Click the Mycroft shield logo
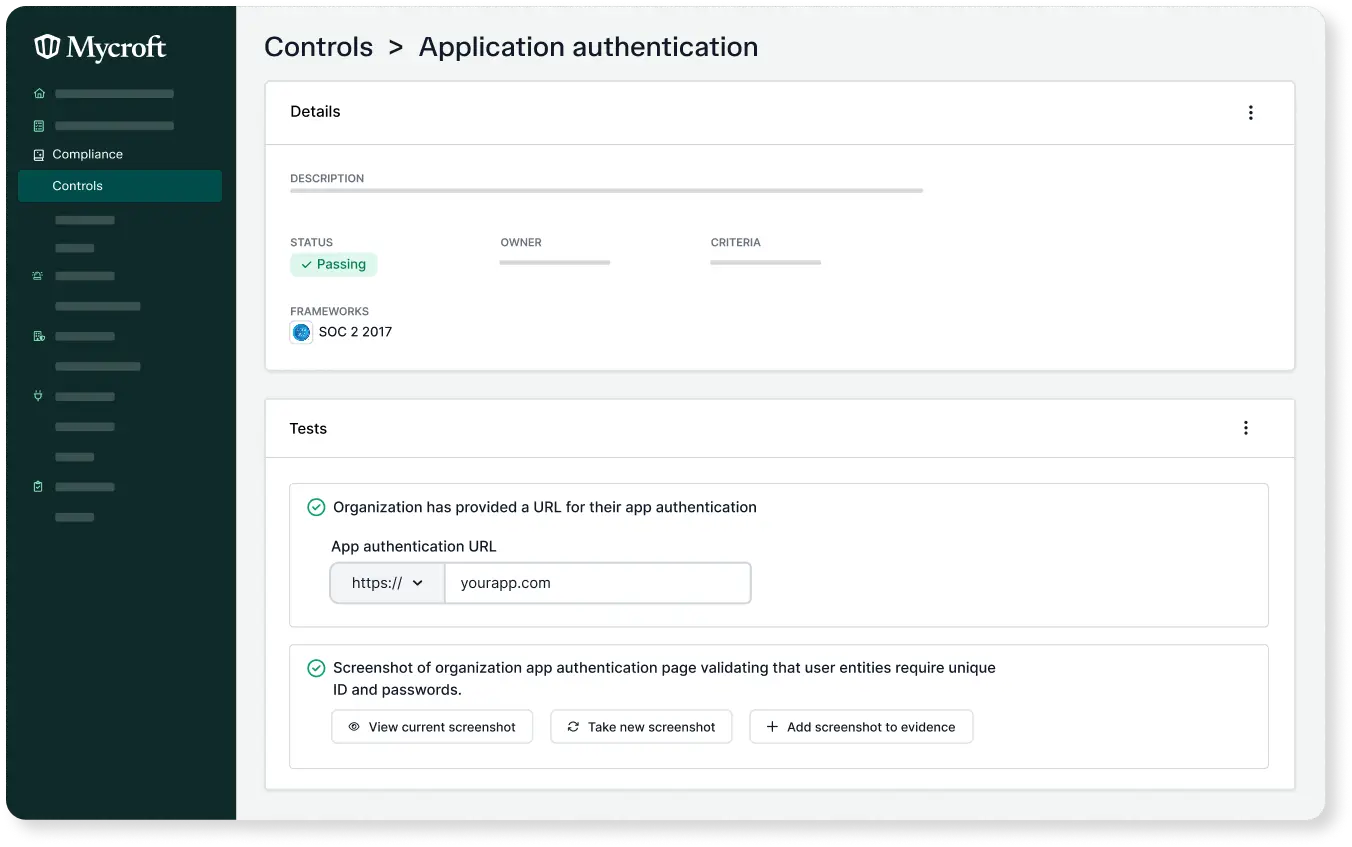The image size is (1352, 847). click(47, 47)
